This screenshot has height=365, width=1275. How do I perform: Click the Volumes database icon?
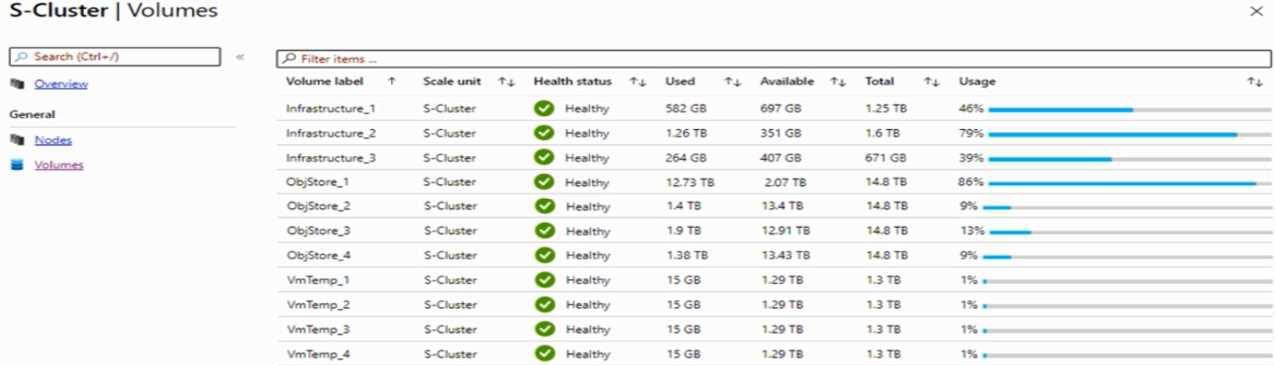point(16,165)
